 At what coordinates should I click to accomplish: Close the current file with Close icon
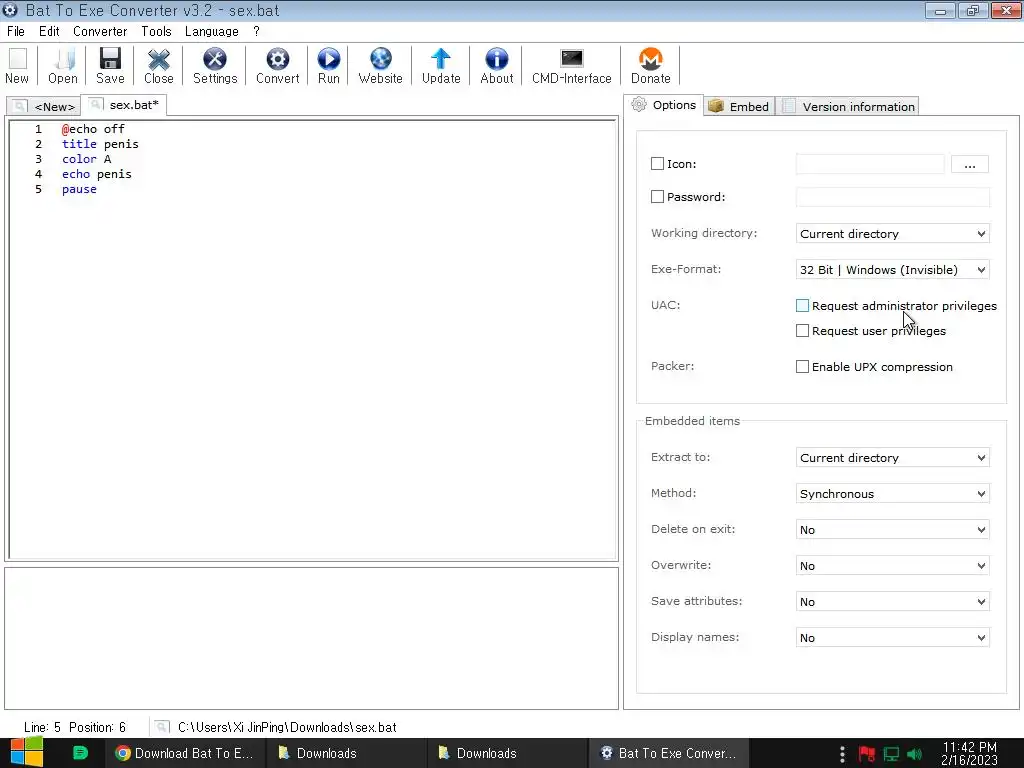(159, 65)
